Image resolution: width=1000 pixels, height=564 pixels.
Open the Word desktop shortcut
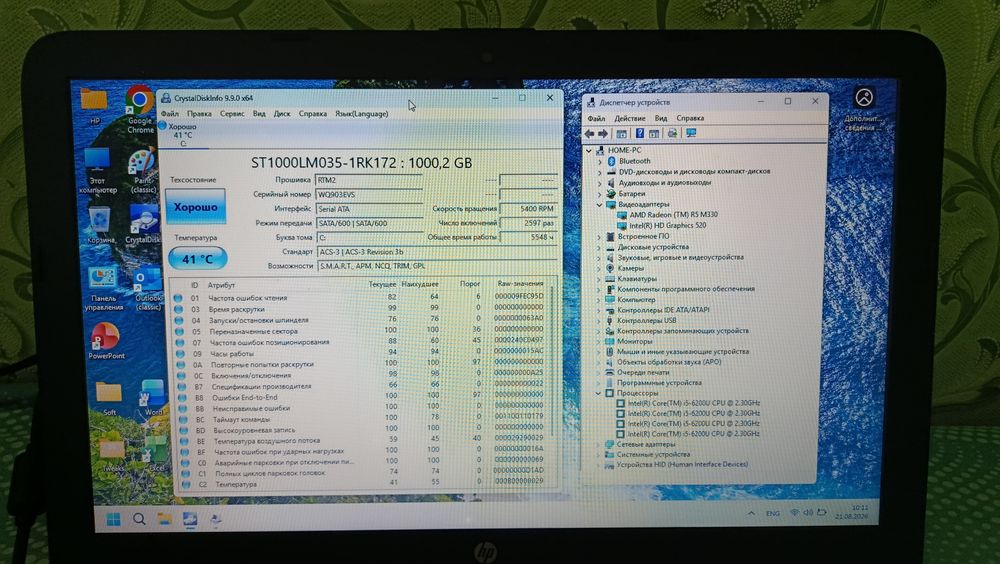[152, 397]
